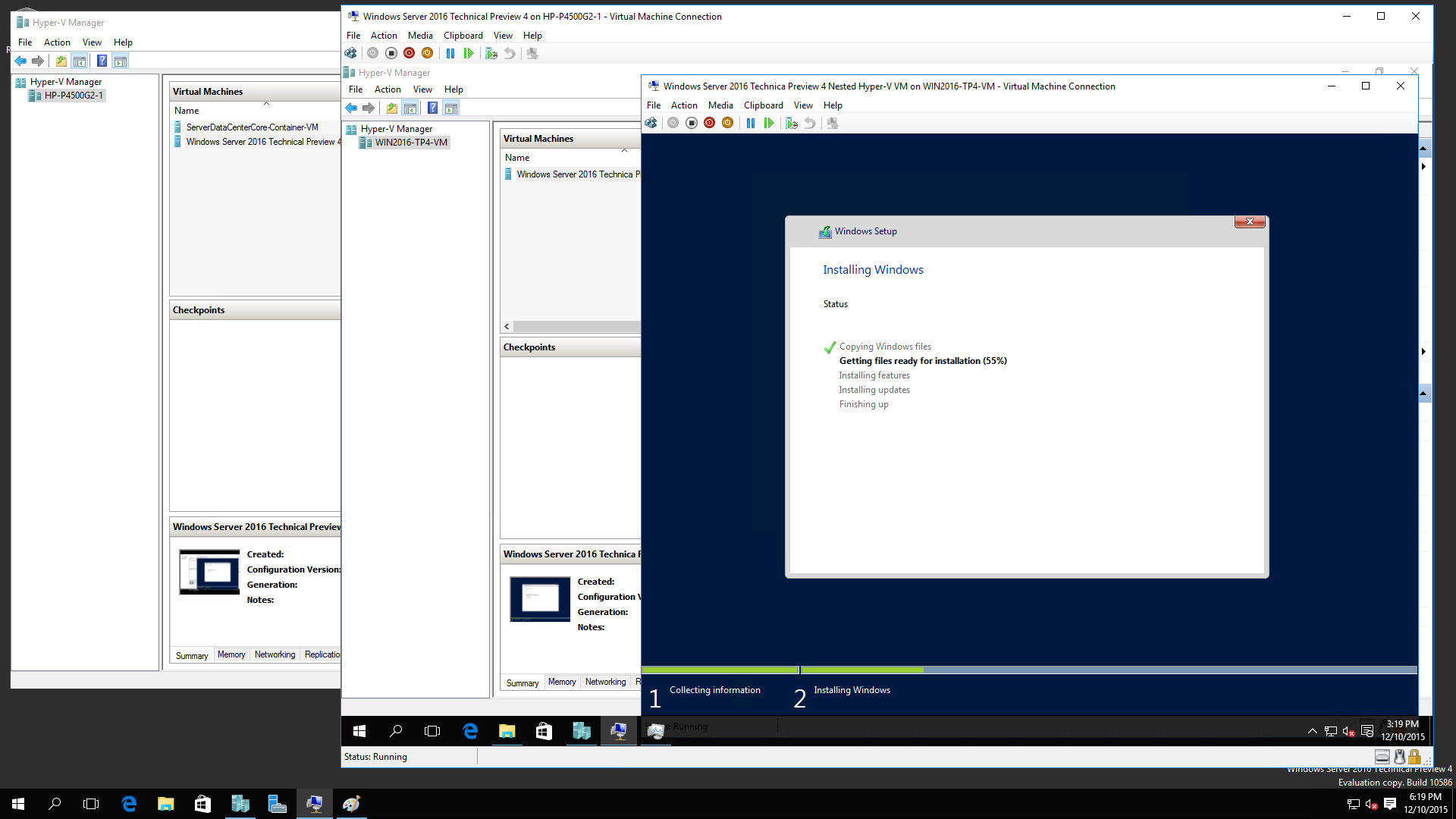
Task: Open File menu in outermost Hyper-V Manager
Action: coord(25,42)
